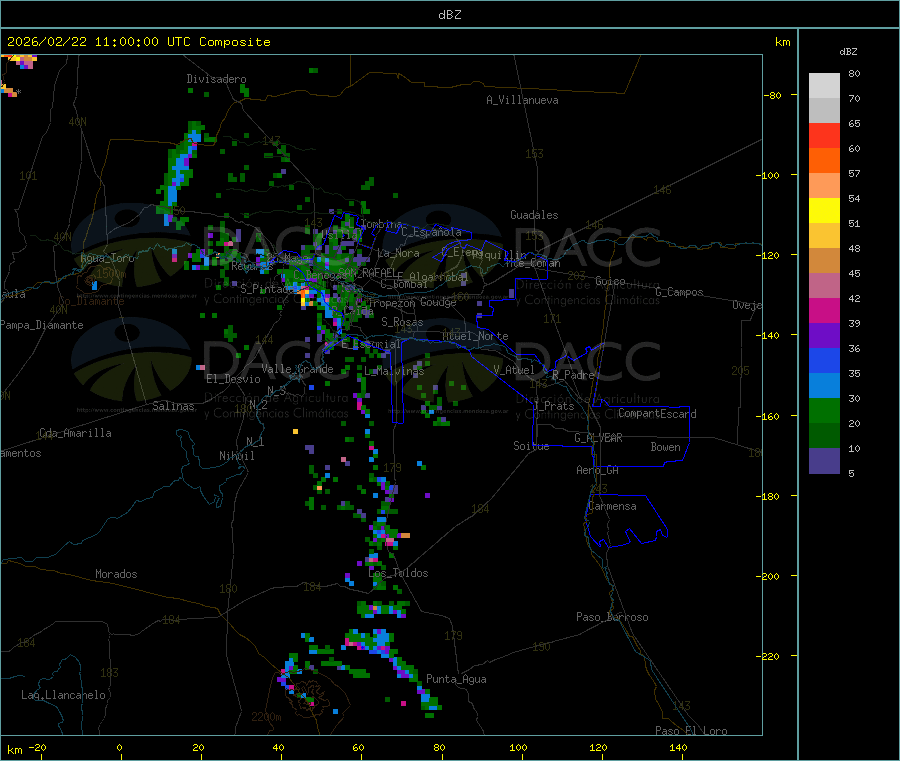Viewport: 900px width, 761px height.
Task: Click the 0 km horizontal axis tick
Action: click(x=119, y=747)
